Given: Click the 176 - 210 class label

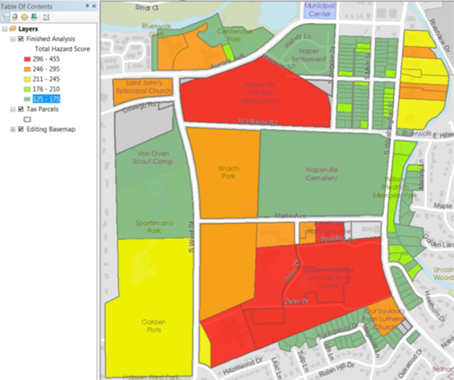Looking at the screenshot, I should click(x=46, y=89).
